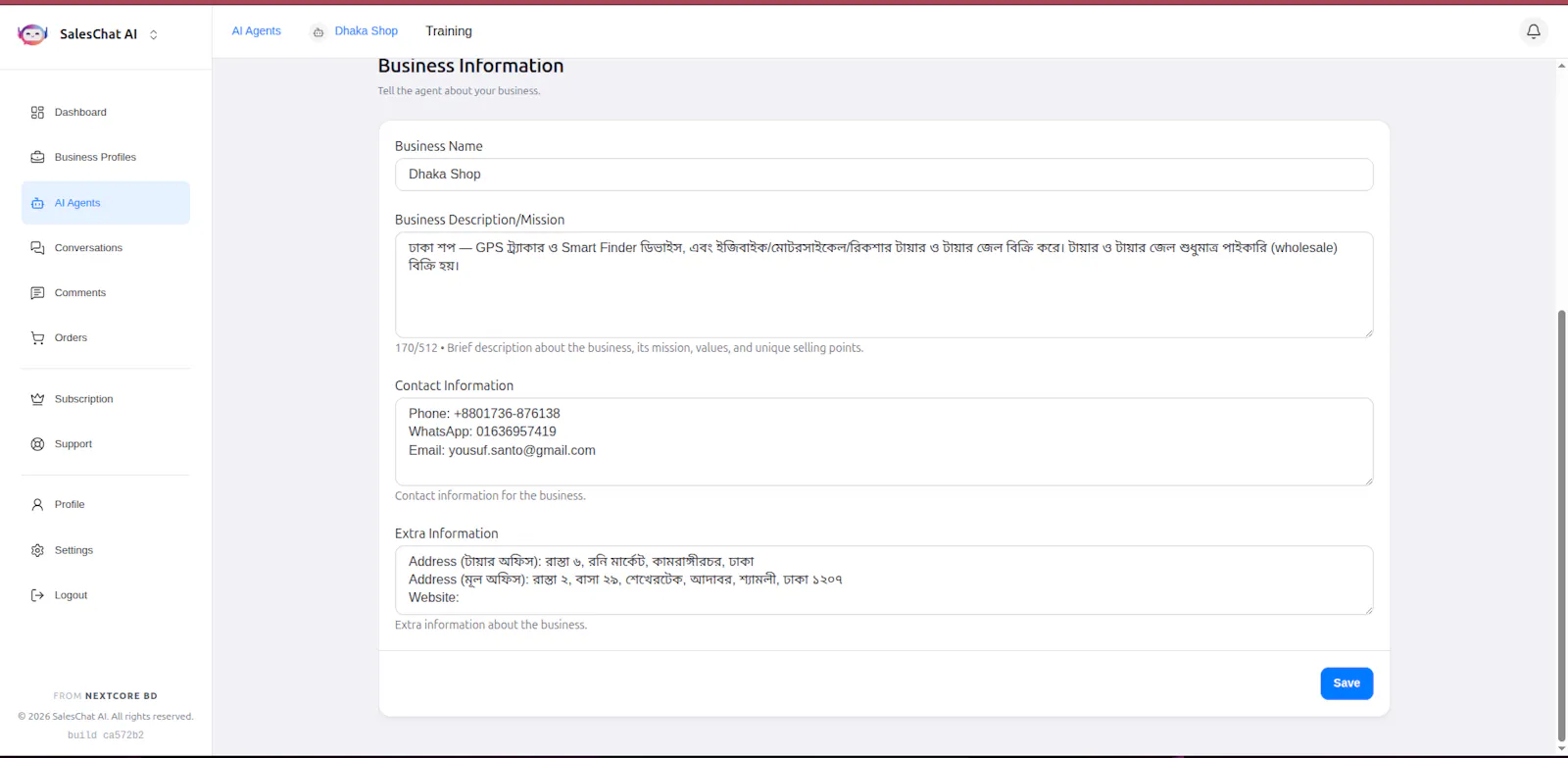Open the Subscription page
Viewport: 1568px width, 758px height.
pyautogui.click(x=106, y=399)
